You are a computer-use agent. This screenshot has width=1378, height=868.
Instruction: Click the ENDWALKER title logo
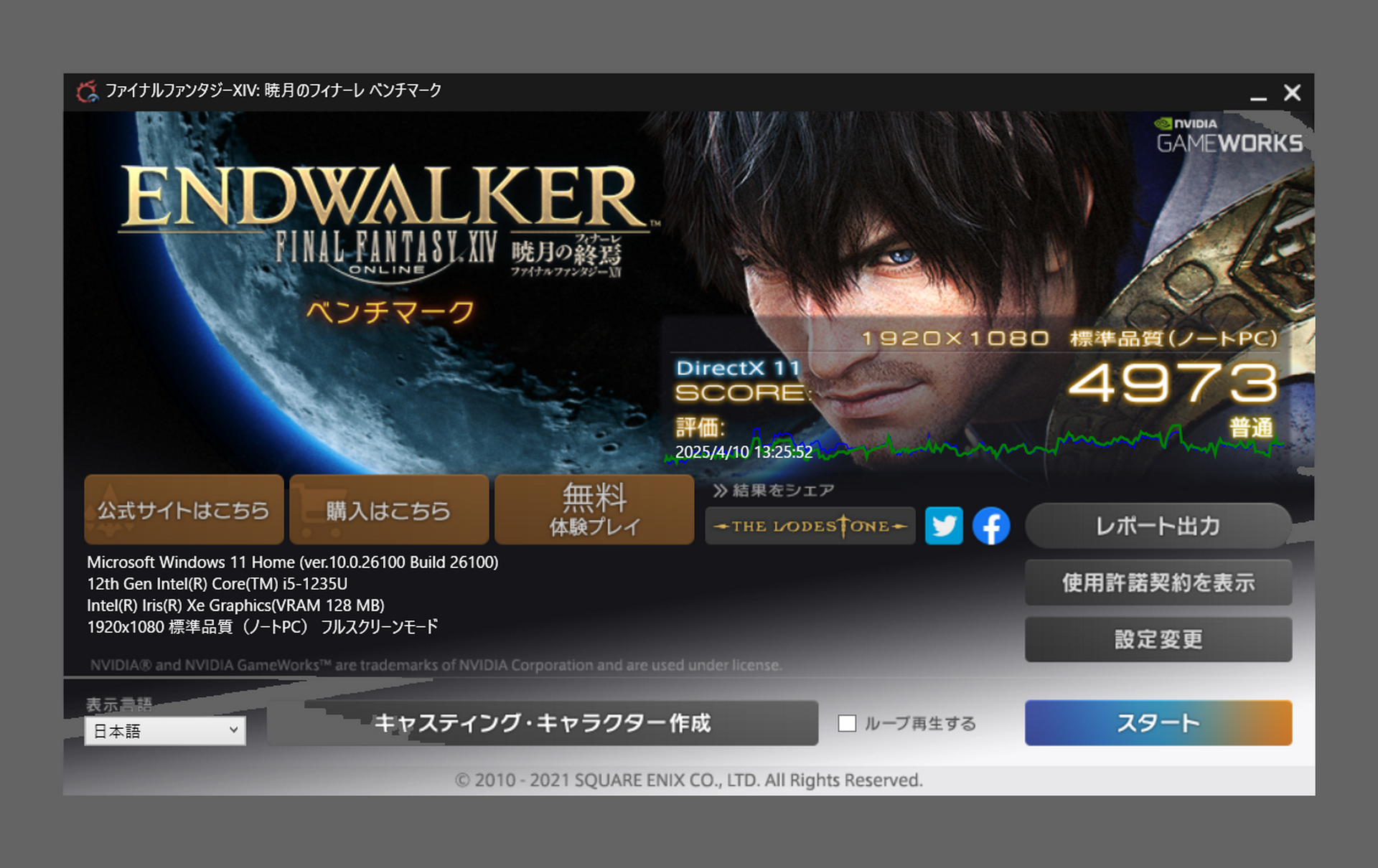(384, 197)
